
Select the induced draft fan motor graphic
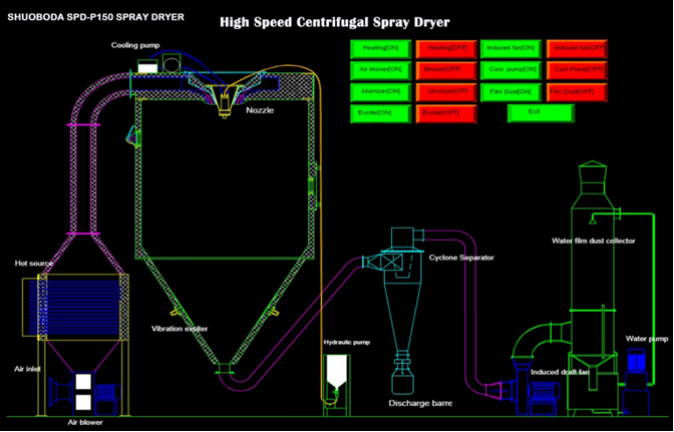pyautogui.click(x=544, y=396)
